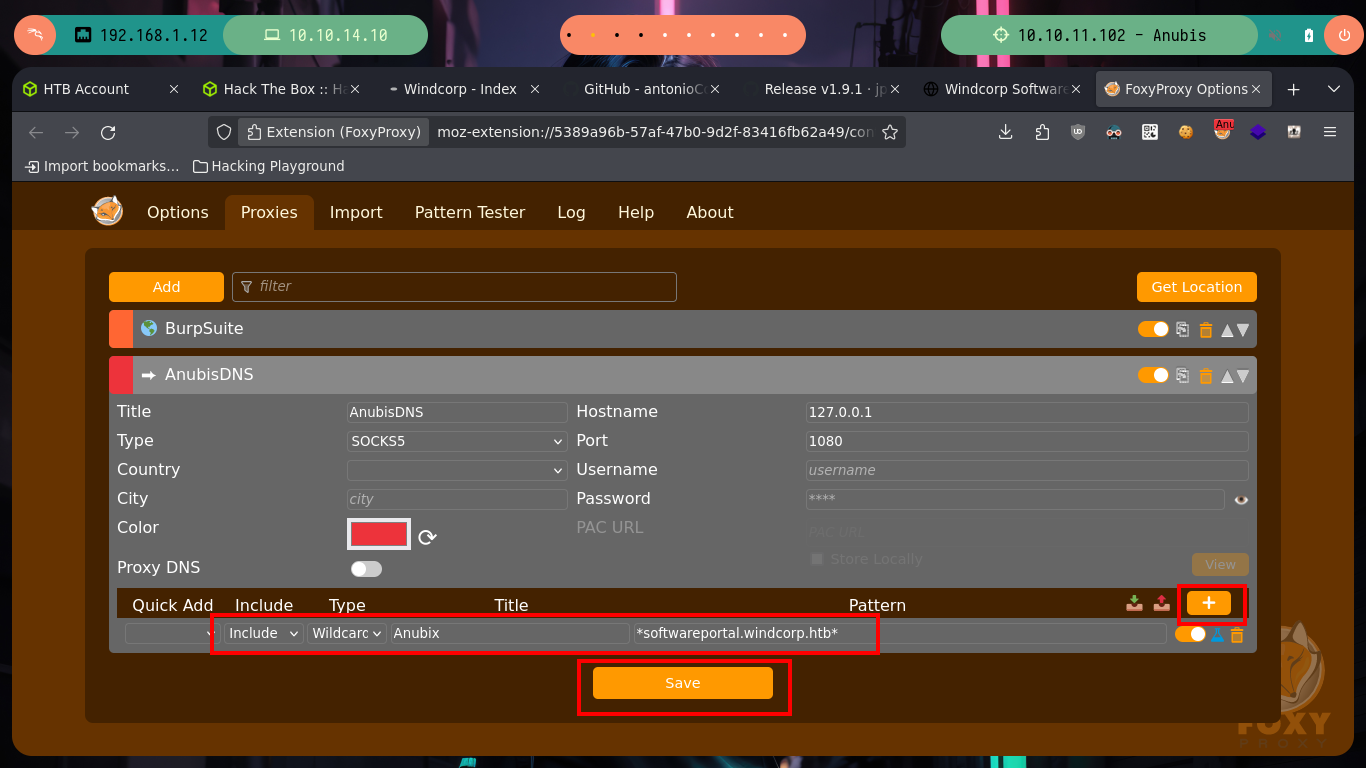Export patterns with red arrow icon

tap(1161, 603)
